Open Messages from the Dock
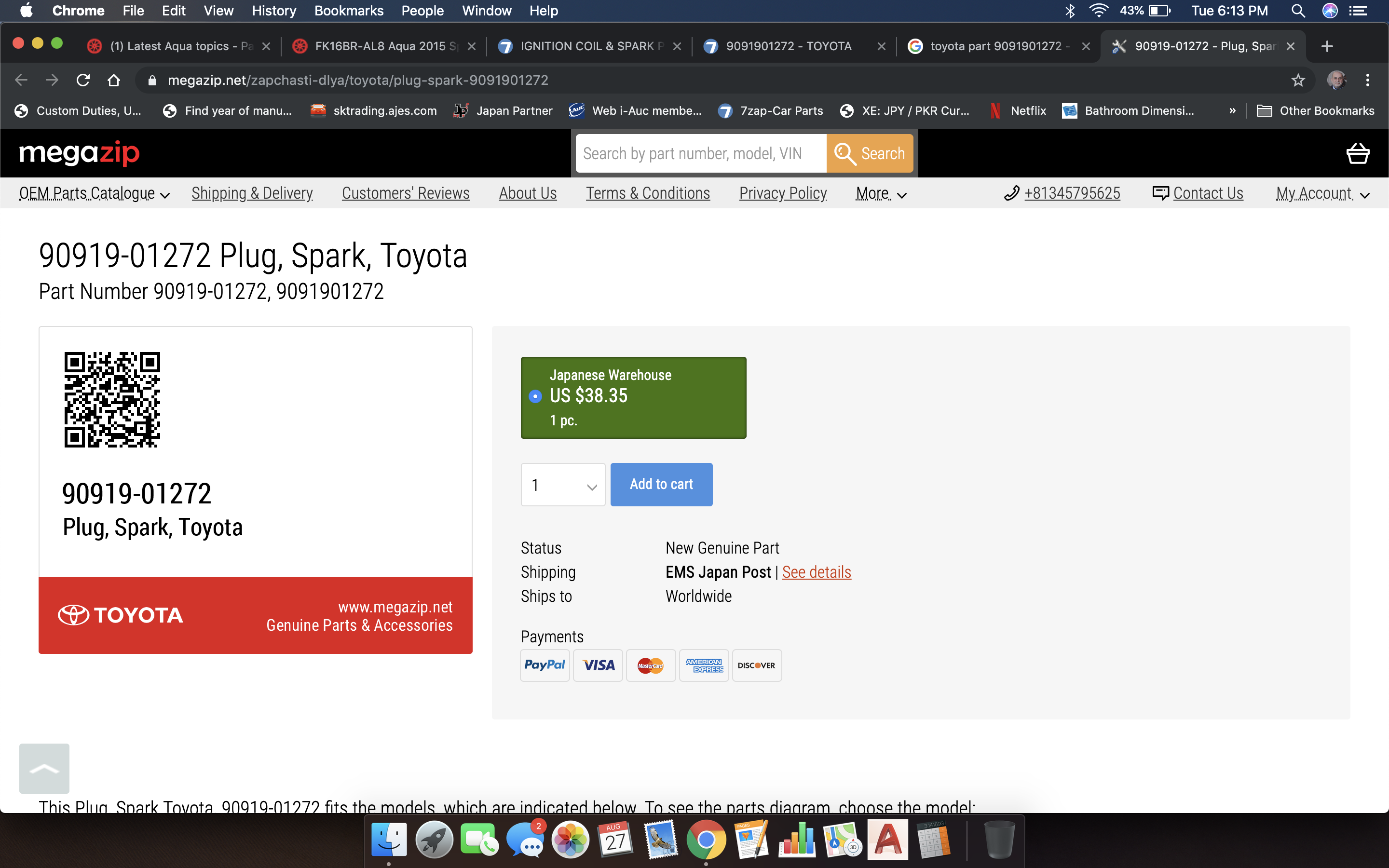This screenshot has width=1389, height=868. (x=525, y=840)
